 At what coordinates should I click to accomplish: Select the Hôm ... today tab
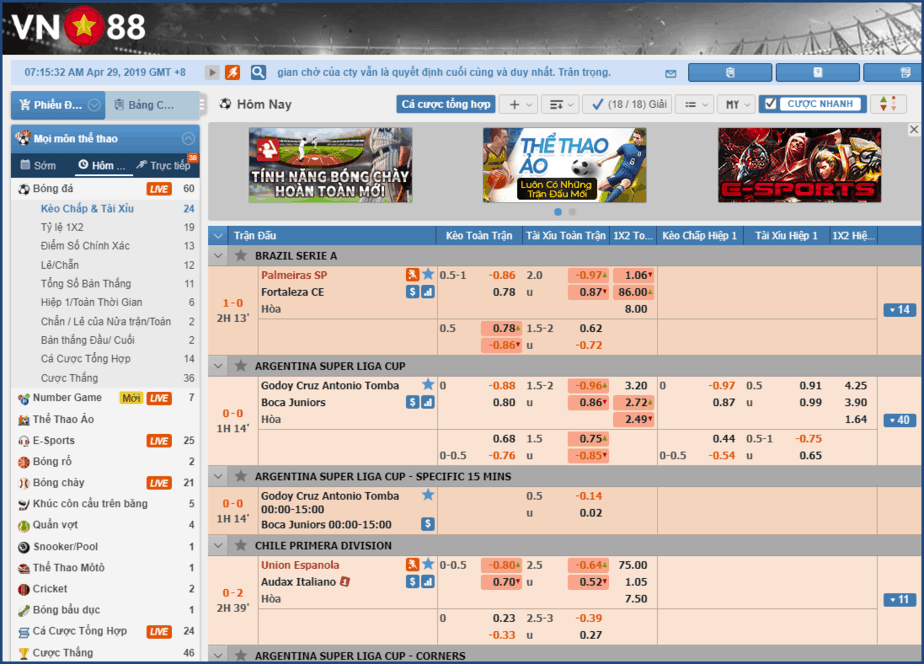tap(102, 166)
